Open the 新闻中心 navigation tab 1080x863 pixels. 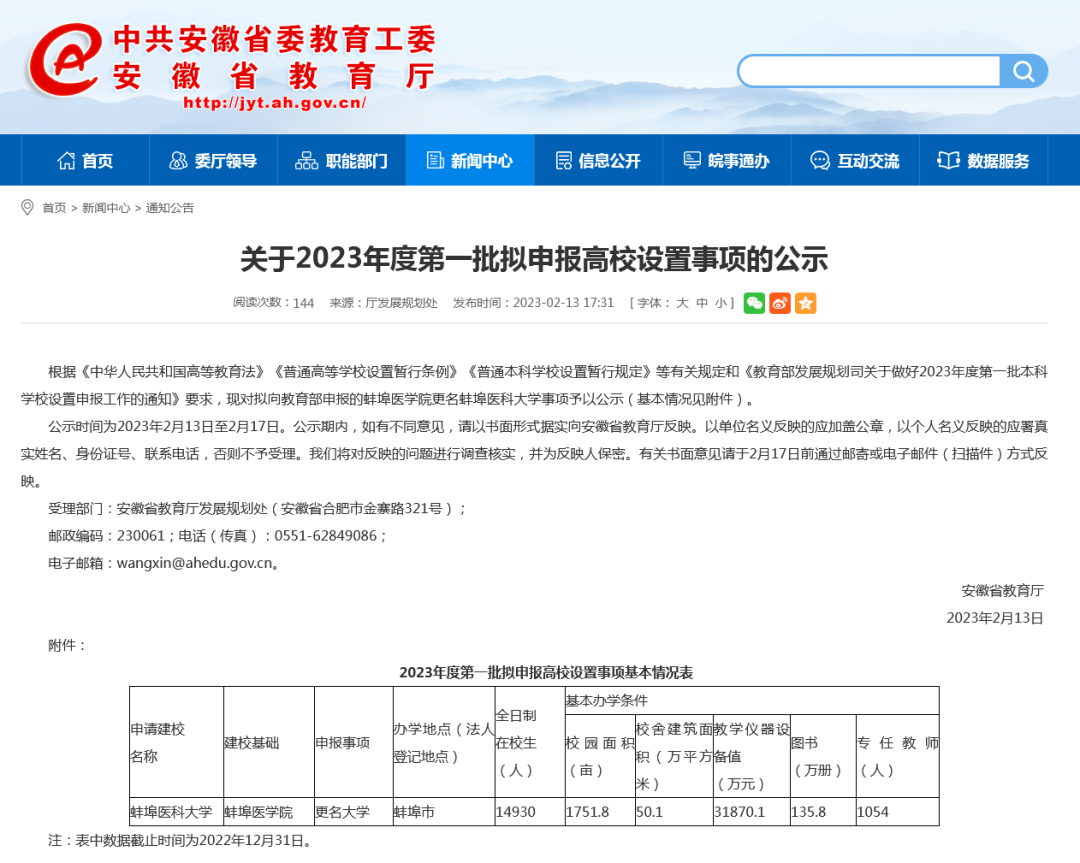(482, 160)
